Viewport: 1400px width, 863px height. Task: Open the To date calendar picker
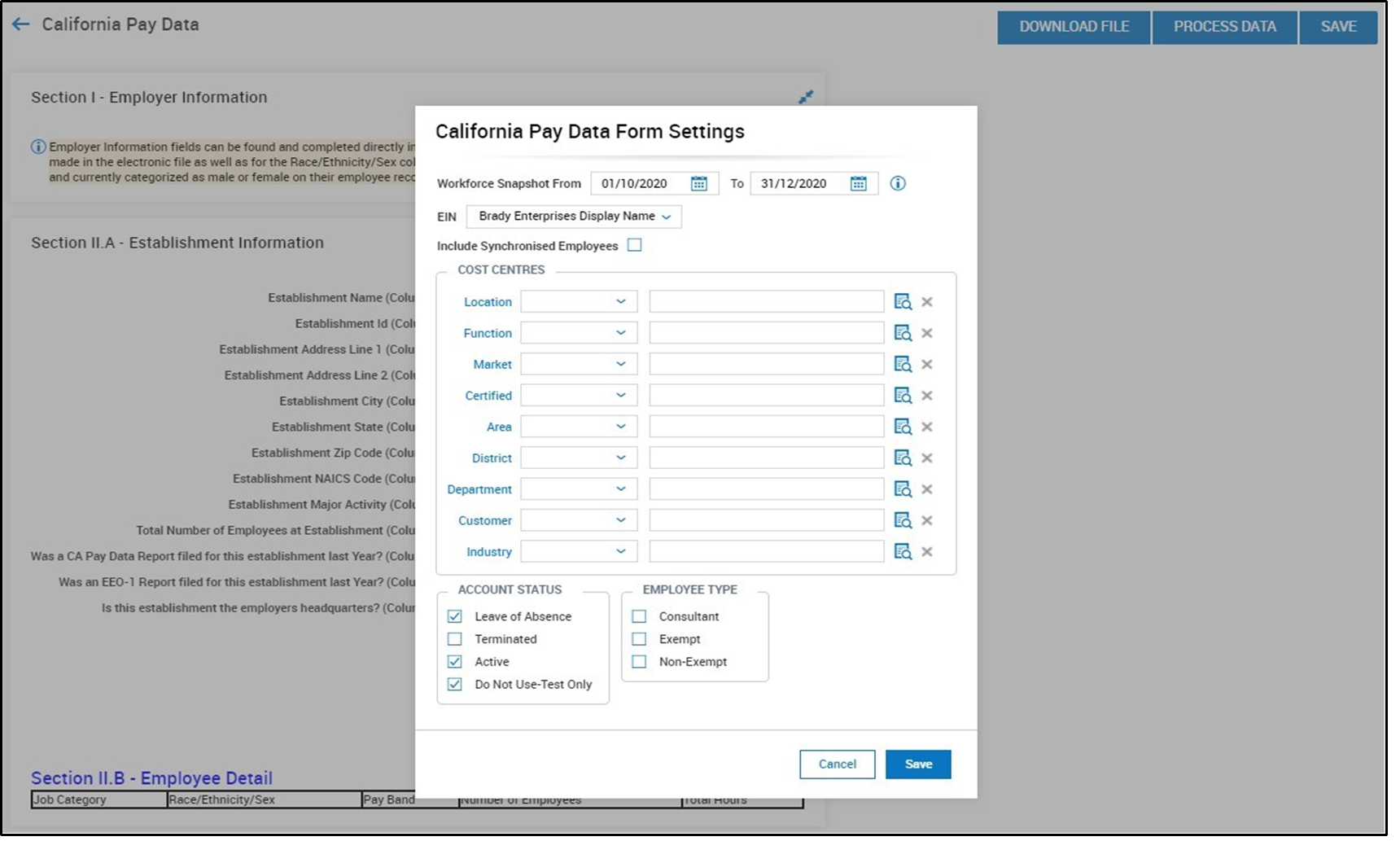[858, 184]
